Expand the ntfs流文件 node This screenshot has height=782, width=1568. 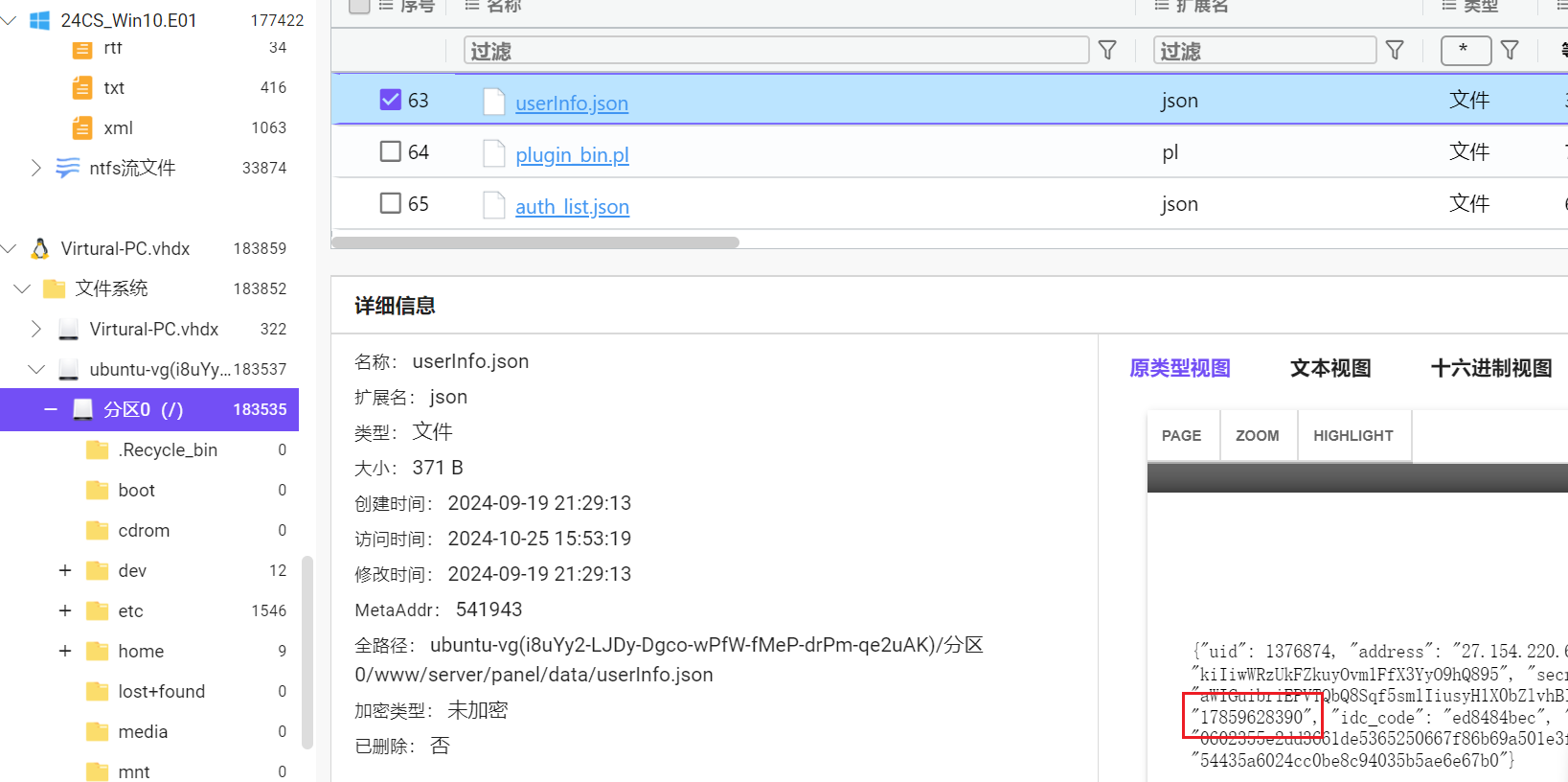click(36, 169)
